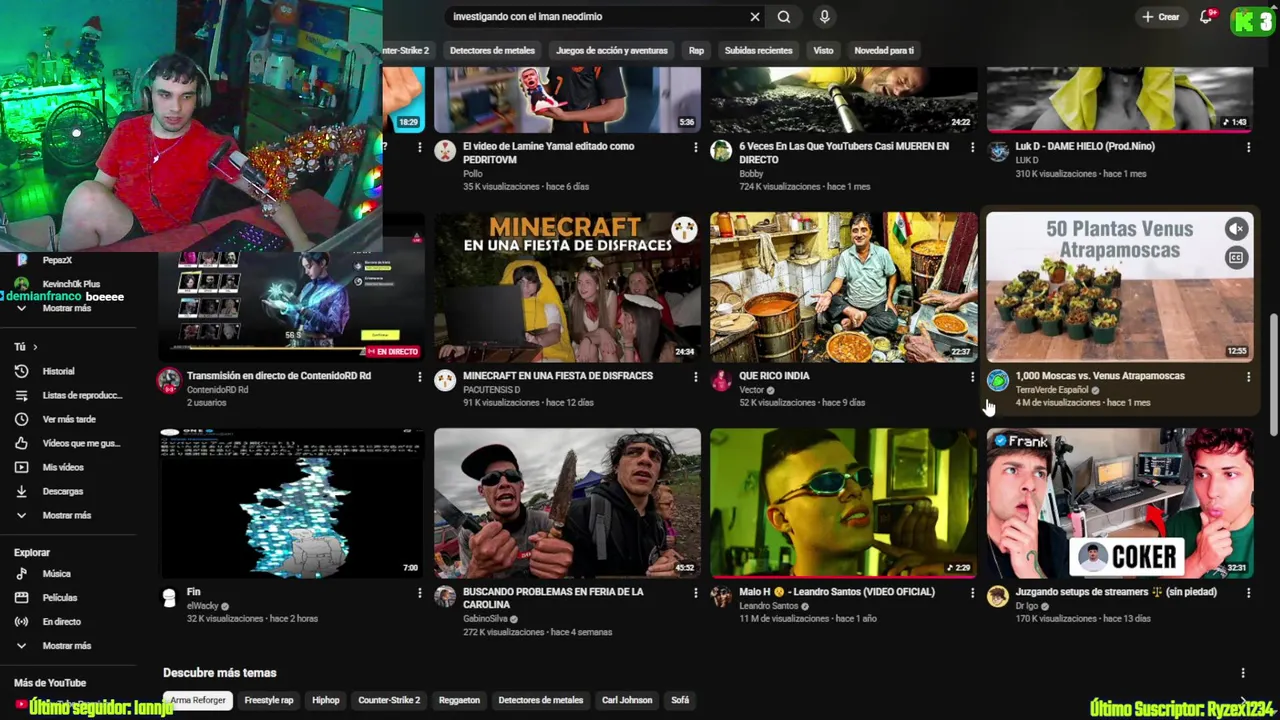Open Malo H Leandro Santos video title
The image size is (1280, 720).
click(837, 592)
